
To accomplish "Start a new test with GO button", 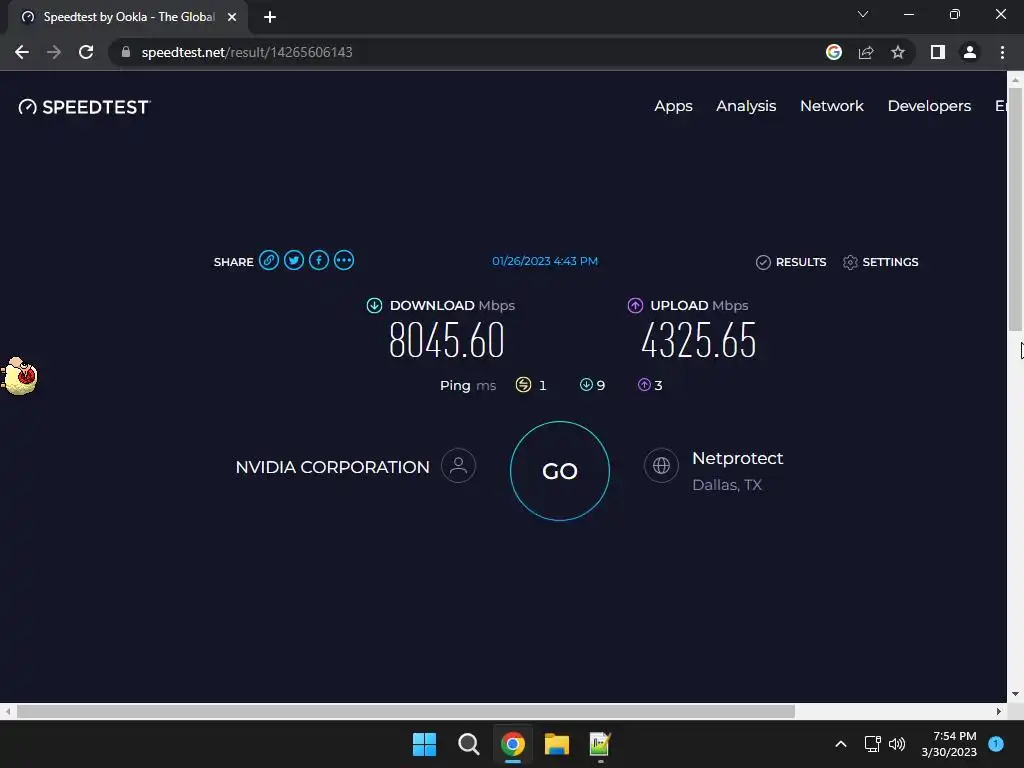I will pos(560,471).
